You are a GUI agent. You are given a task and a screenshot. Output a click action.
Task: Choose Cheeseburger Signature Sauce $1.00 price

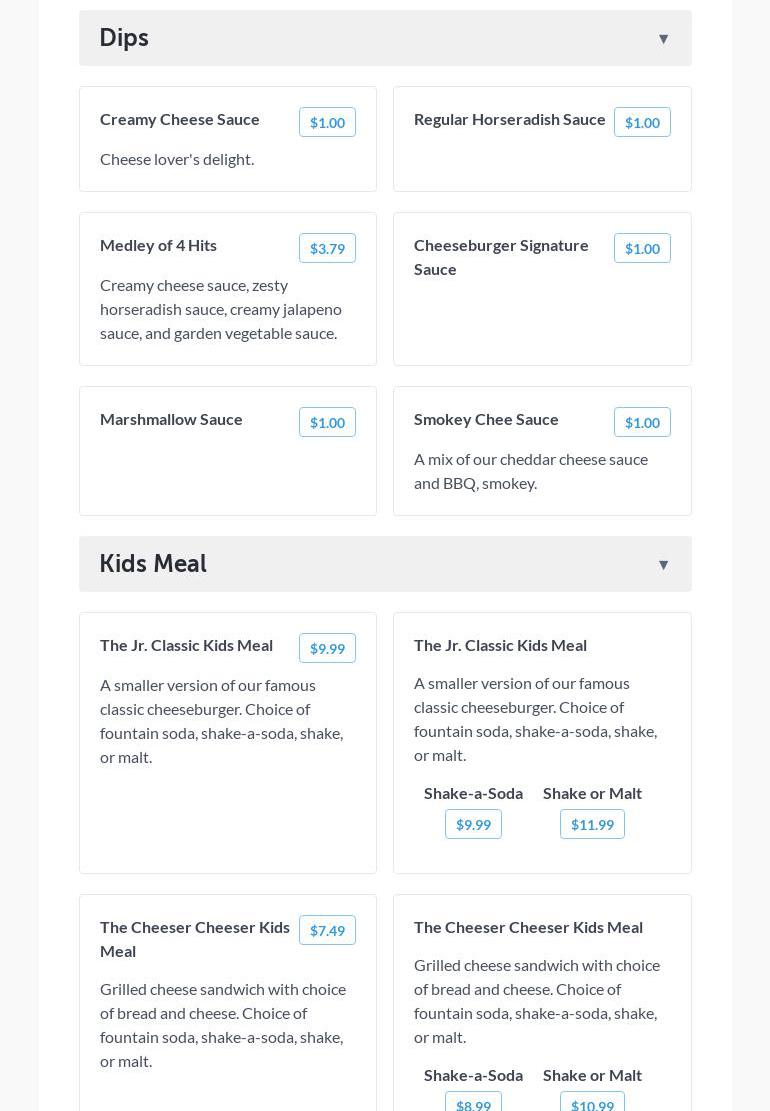(x=642, y=248)
